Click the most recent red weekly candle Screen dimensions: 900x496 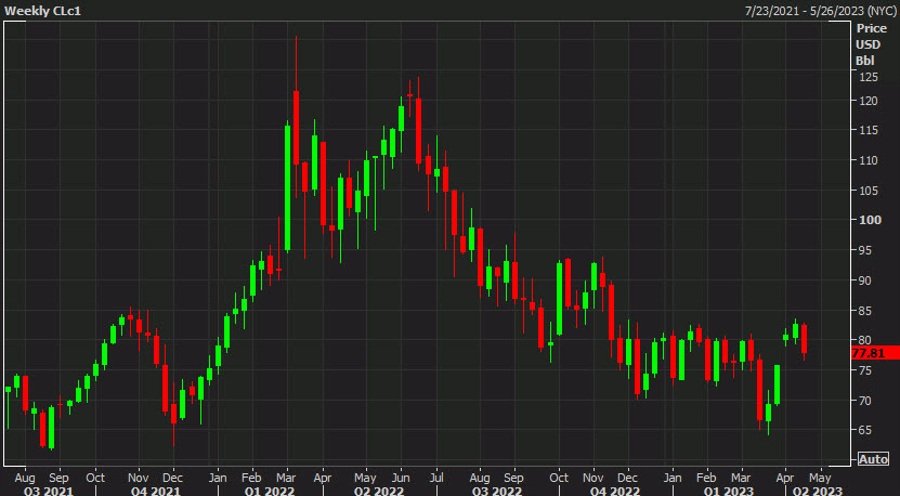tap(804, 338)
